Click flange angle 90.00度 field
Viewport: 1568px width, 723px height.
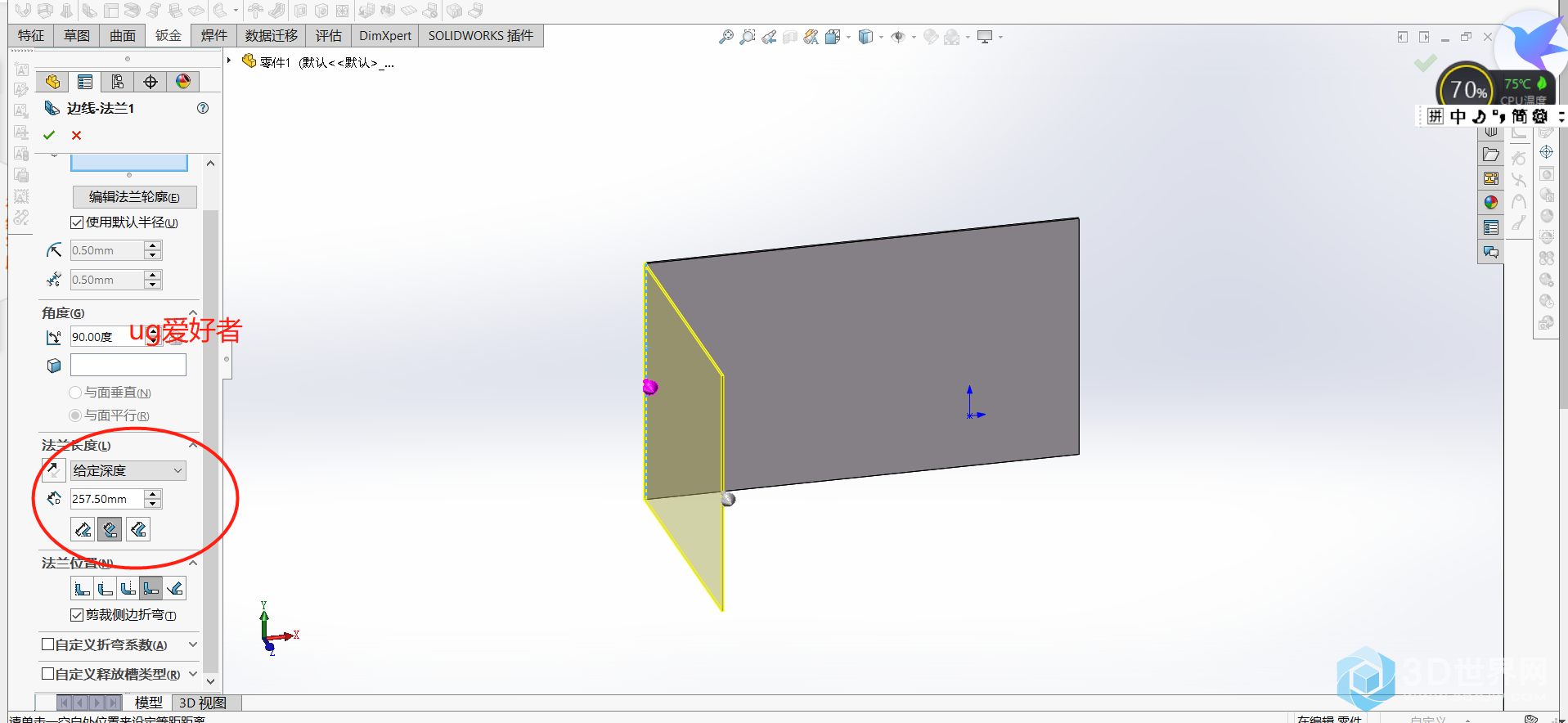[x=107, y=337]
